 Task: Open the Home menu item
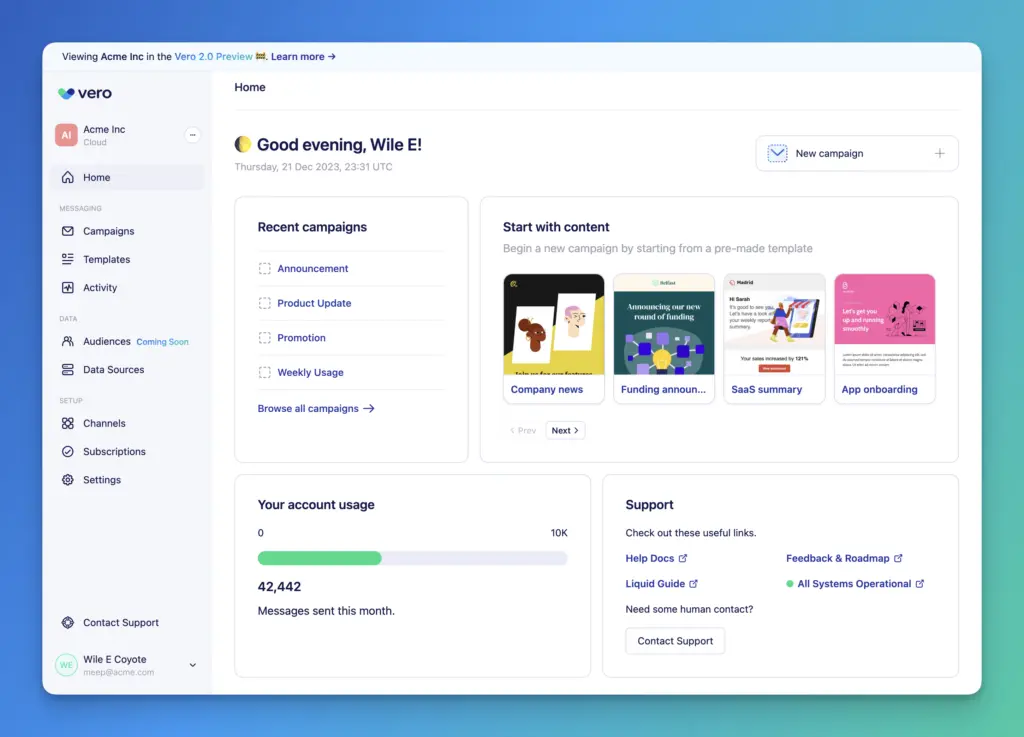(x=97, y=178)
